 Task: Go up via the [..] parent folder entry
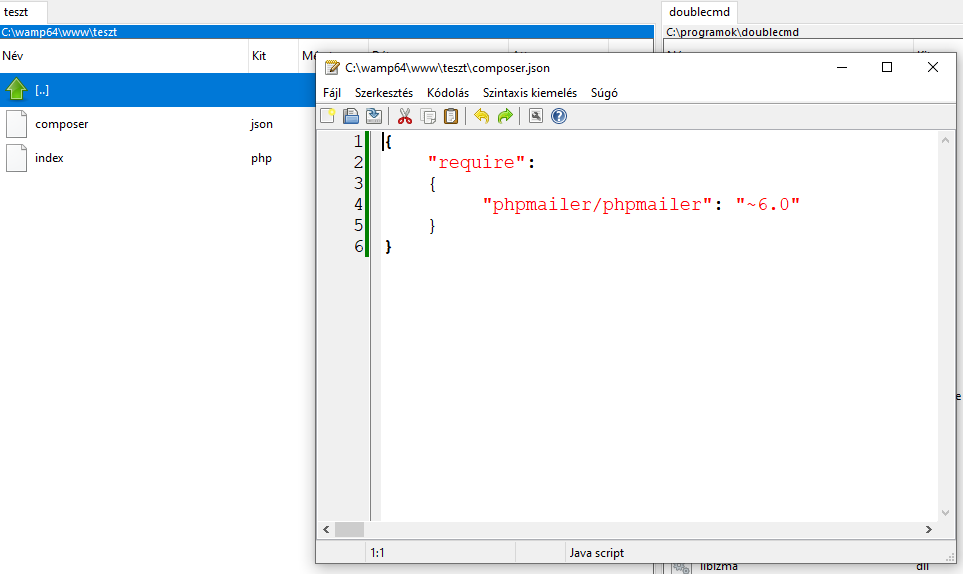[x=42, y=90]
